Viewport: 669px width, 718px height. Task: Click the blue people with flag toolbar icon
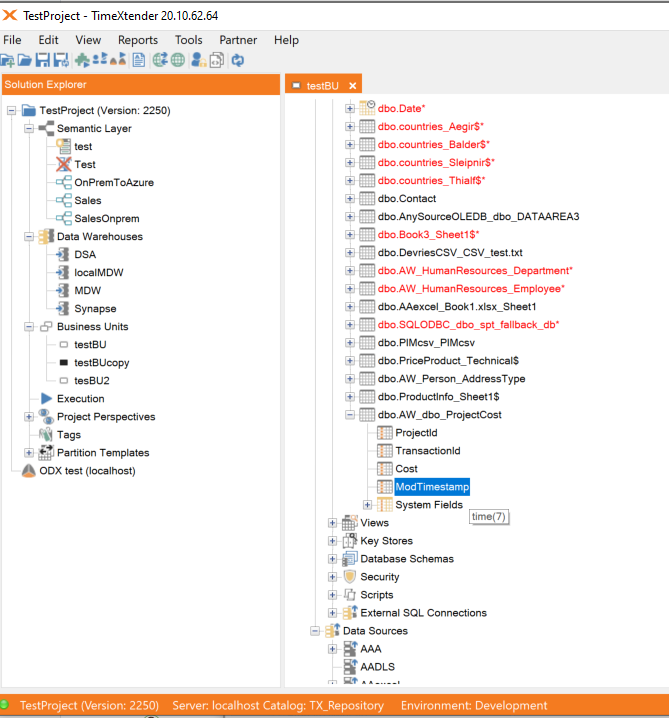pos(100,59)
